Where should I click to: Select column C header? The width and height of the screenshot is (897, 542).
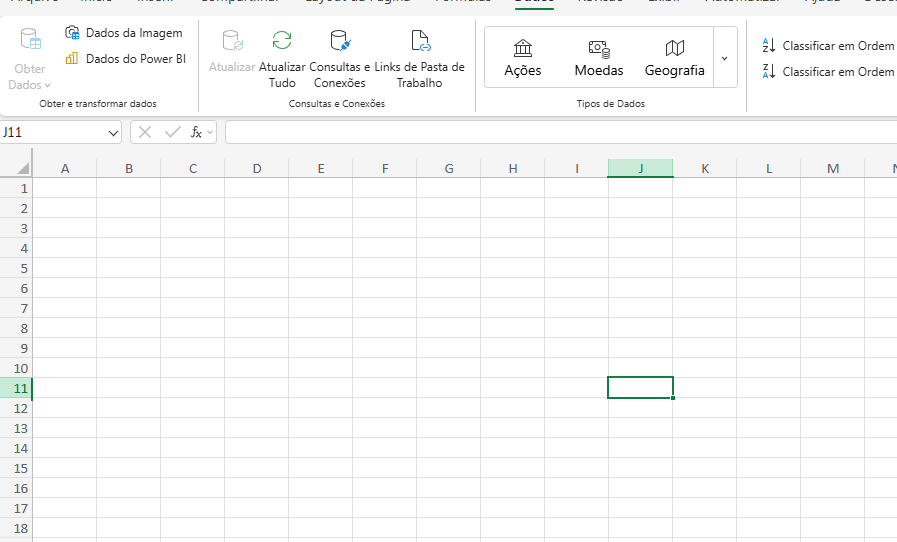pos(193,168)
